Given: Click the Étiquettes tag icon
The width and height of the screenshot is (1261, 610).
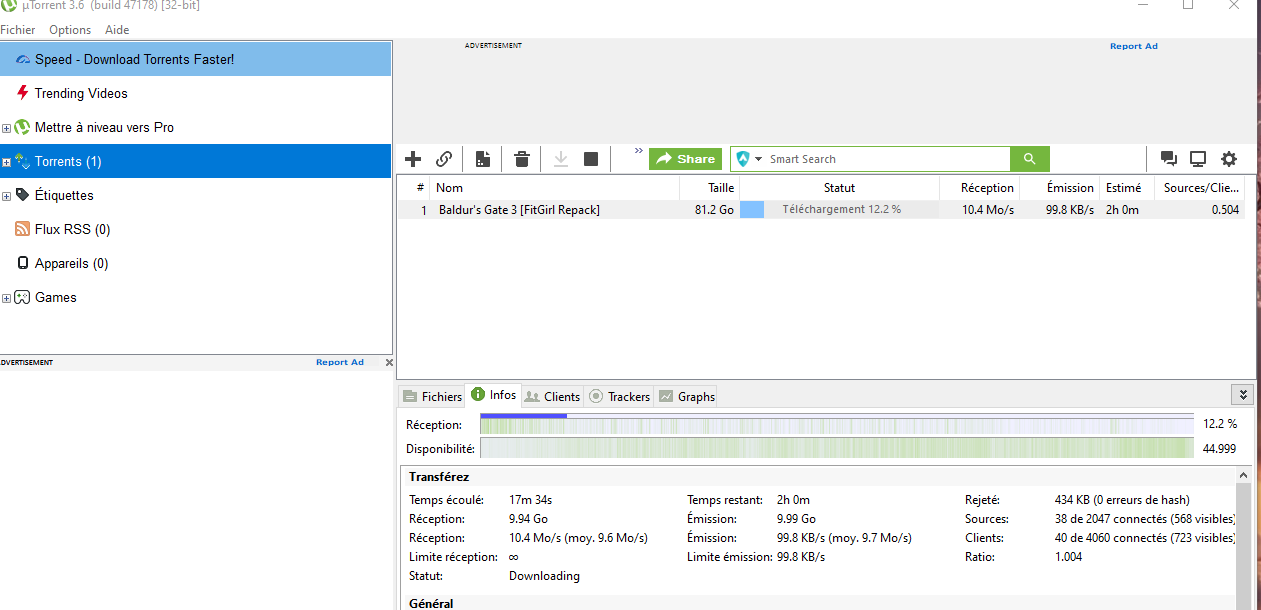Looking at the screenshot, I should 22,195.
